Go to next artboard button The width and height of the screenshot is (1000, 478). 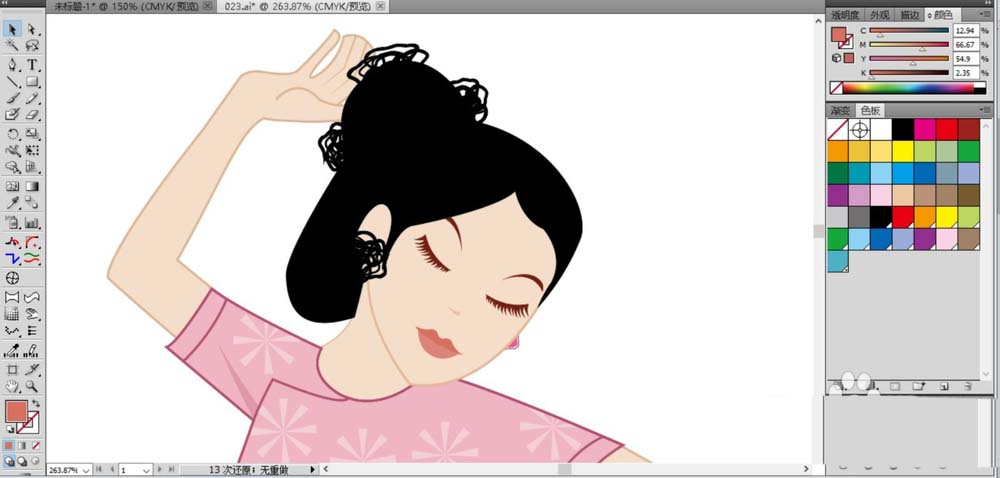click(160, 470)
